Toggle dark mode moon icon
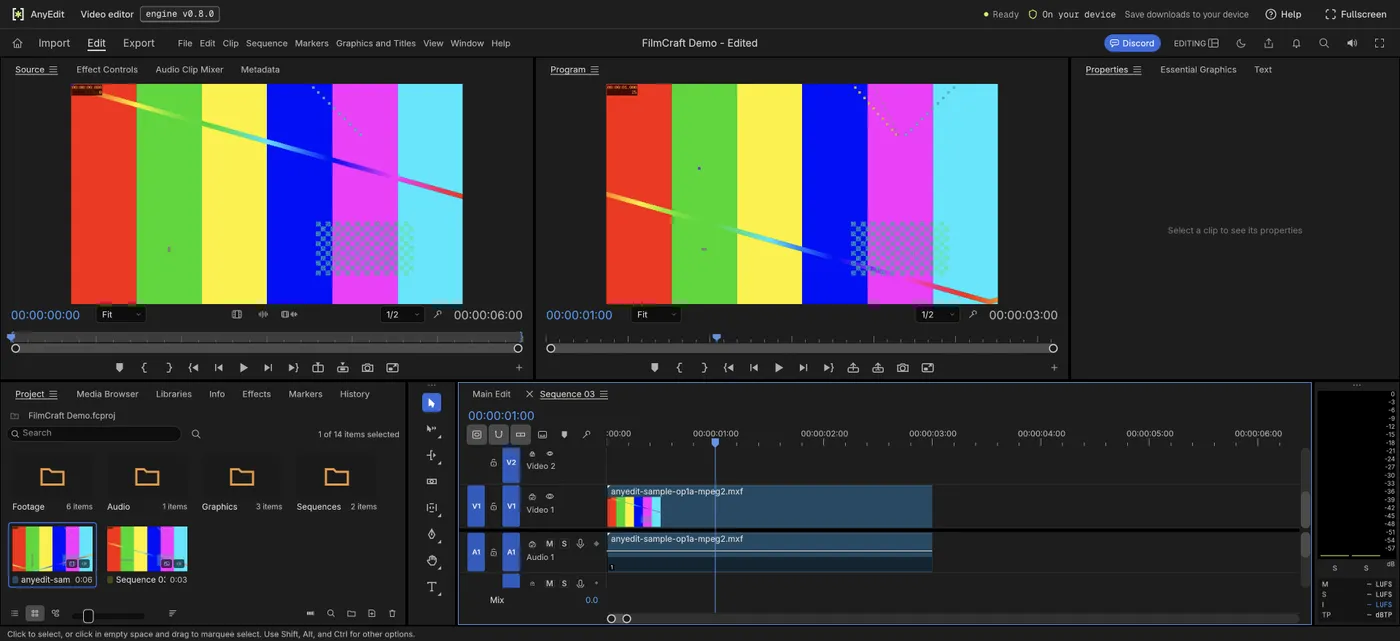 pyautogui.click(x=1241, y=43)
